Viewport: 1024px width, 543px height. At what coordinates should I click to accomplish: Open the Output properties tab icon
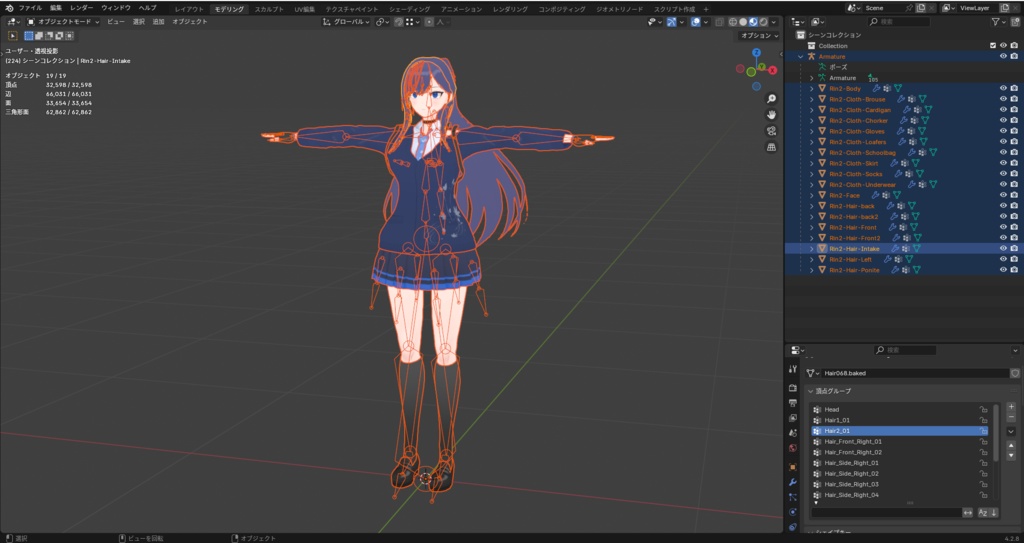pyautogui.click(x=793, y=403)
